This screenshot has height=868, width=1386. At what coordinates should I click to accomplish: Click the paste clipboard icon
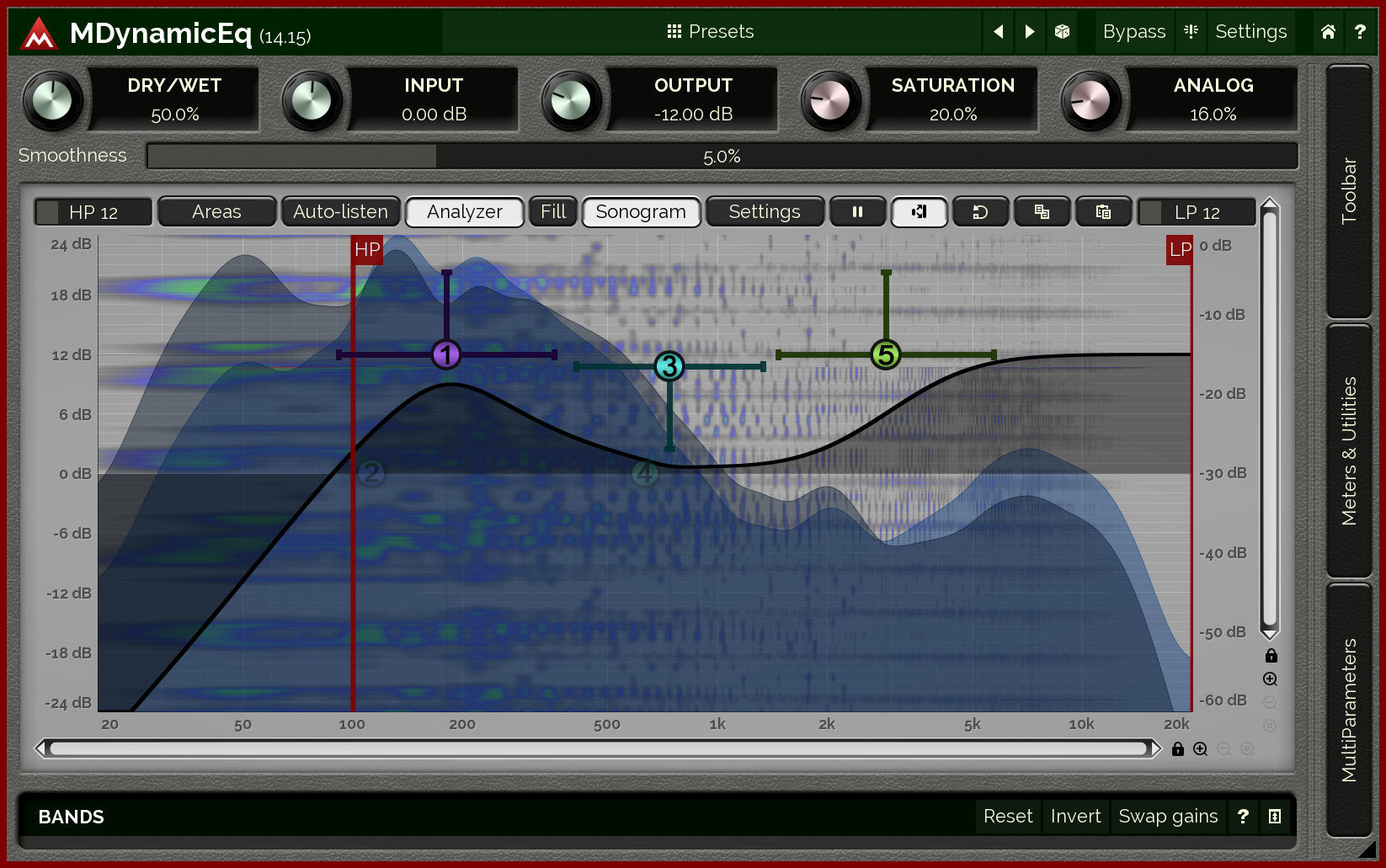(1103, 212)
